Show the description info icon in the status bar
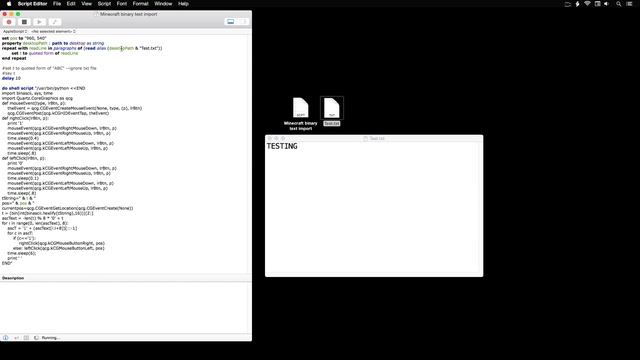 [6, 338]
